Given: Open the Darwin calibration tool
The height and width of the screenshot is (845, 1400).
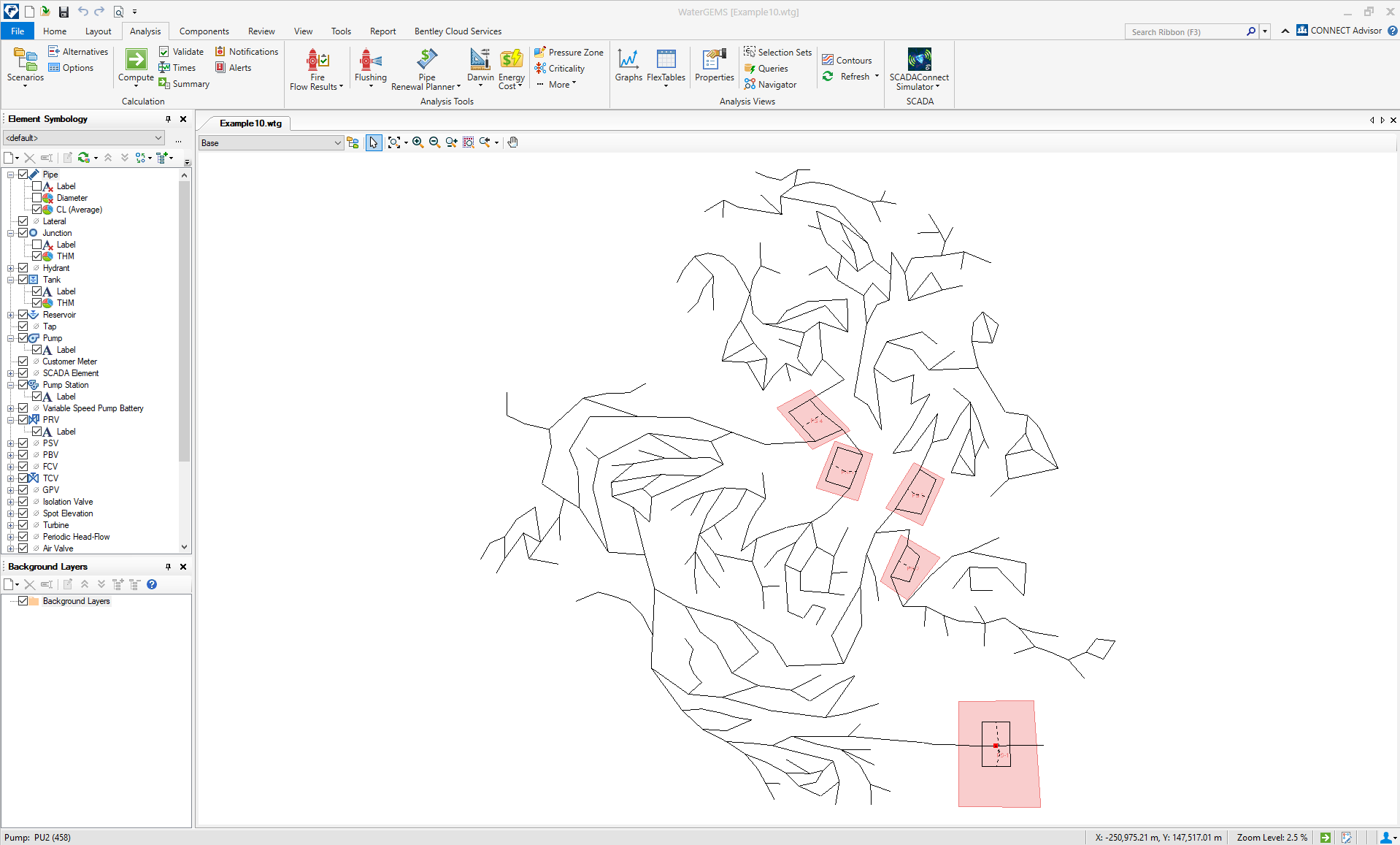Looking at the screenshot, I should coord(479,66).
